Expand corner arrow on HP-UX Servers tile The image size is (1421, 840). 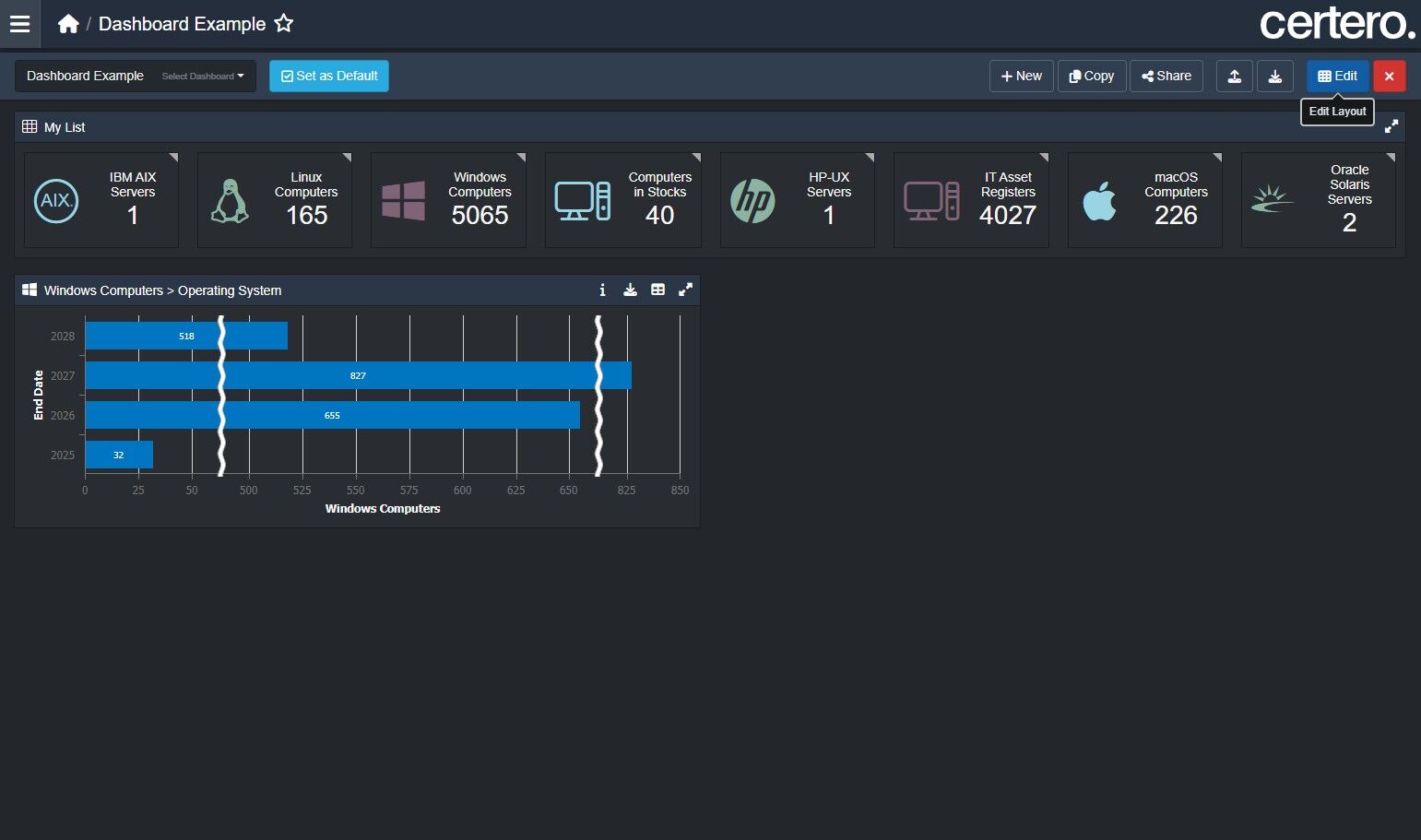coord(869,158)
